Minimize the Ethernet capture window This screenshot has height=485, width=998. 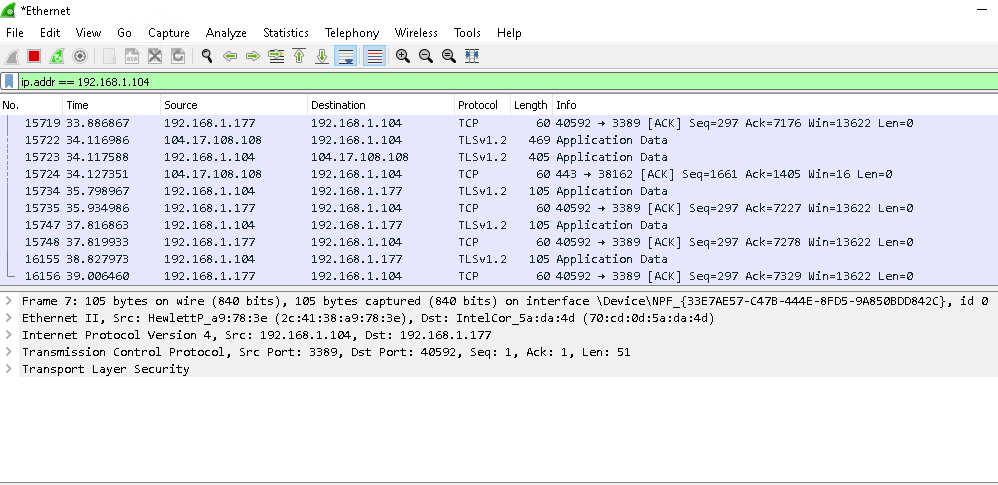tap(980, 10)
